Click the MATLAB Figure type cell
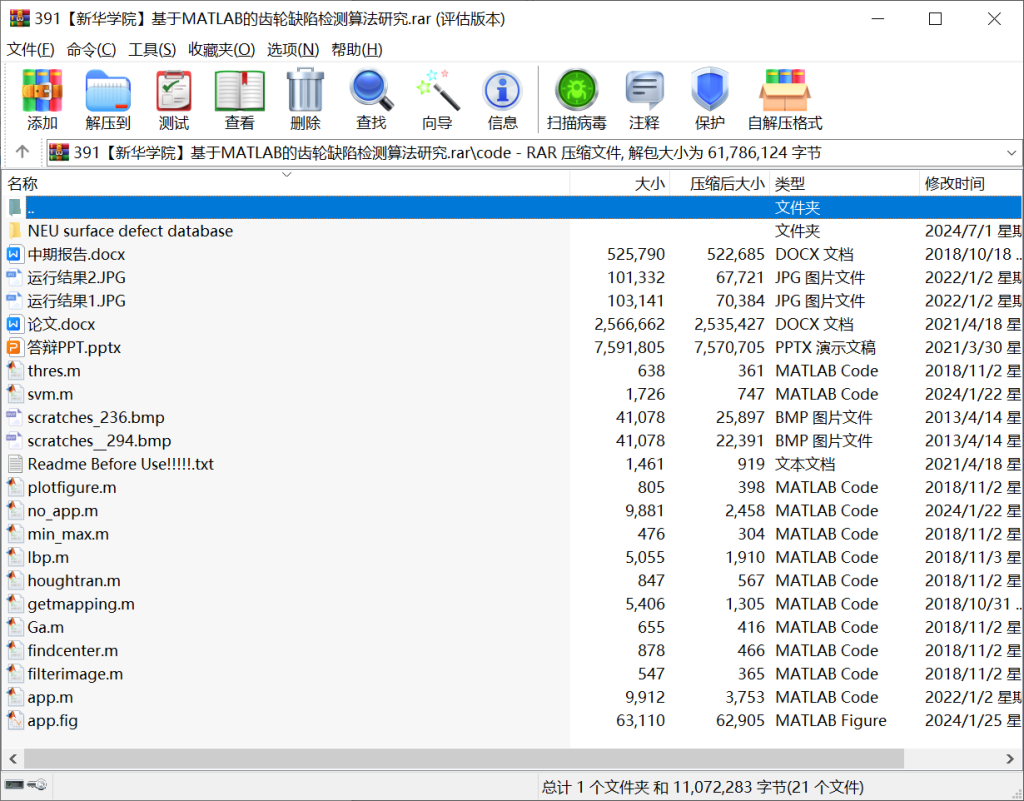Screen dimensions: 1024x801 (831, 721)
